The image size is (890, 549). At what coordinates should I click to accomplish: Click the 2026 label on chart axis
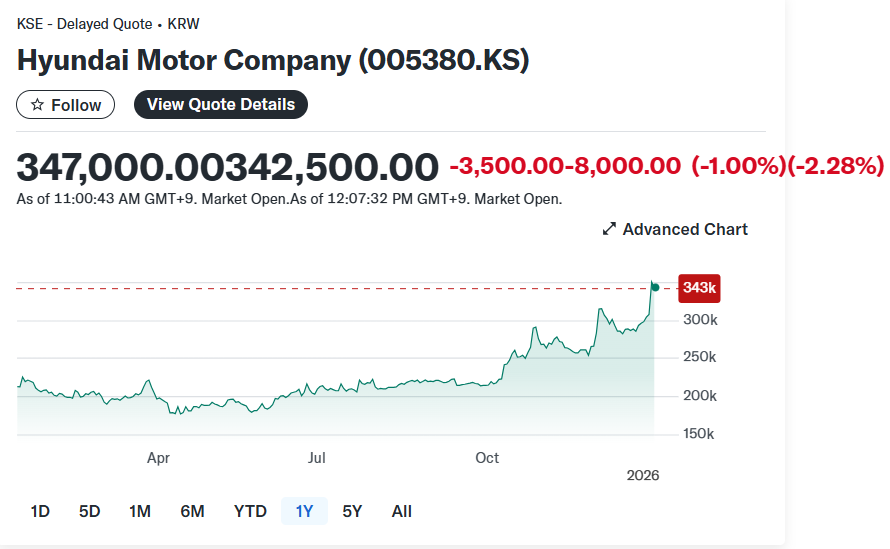642,475
